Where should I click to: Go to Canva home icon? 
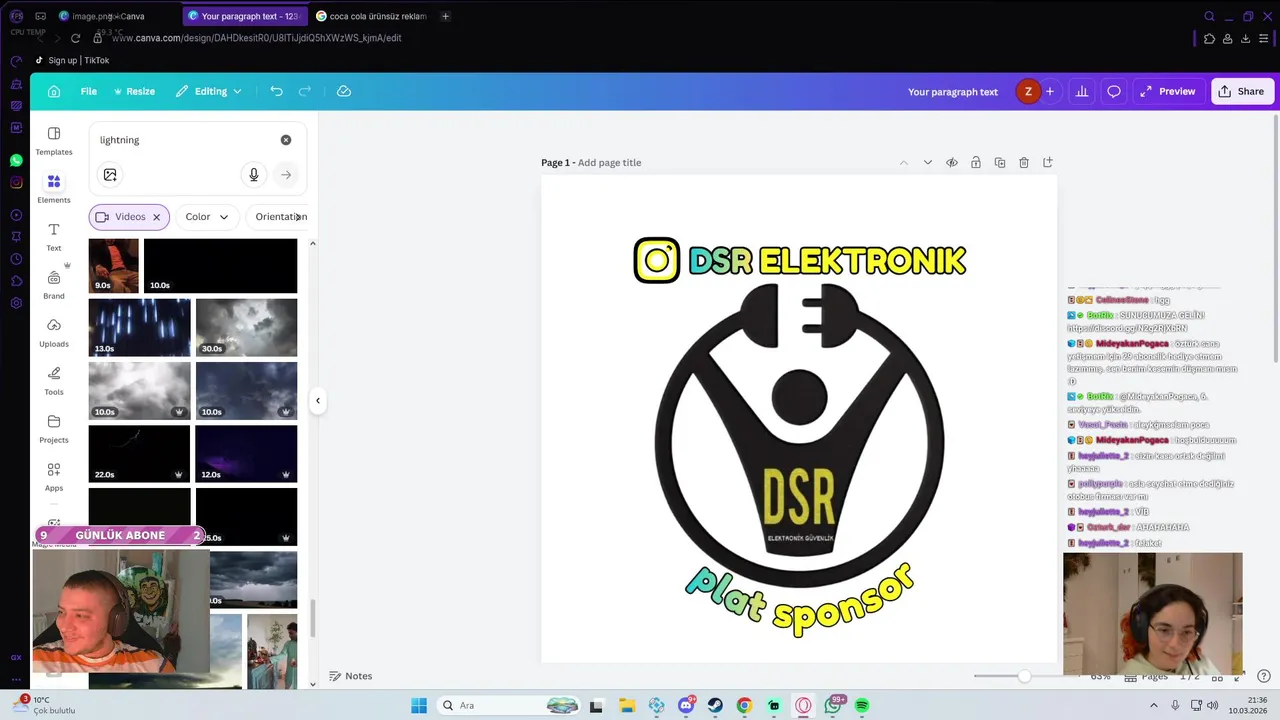pyautogui.click(x=54, y=91)
